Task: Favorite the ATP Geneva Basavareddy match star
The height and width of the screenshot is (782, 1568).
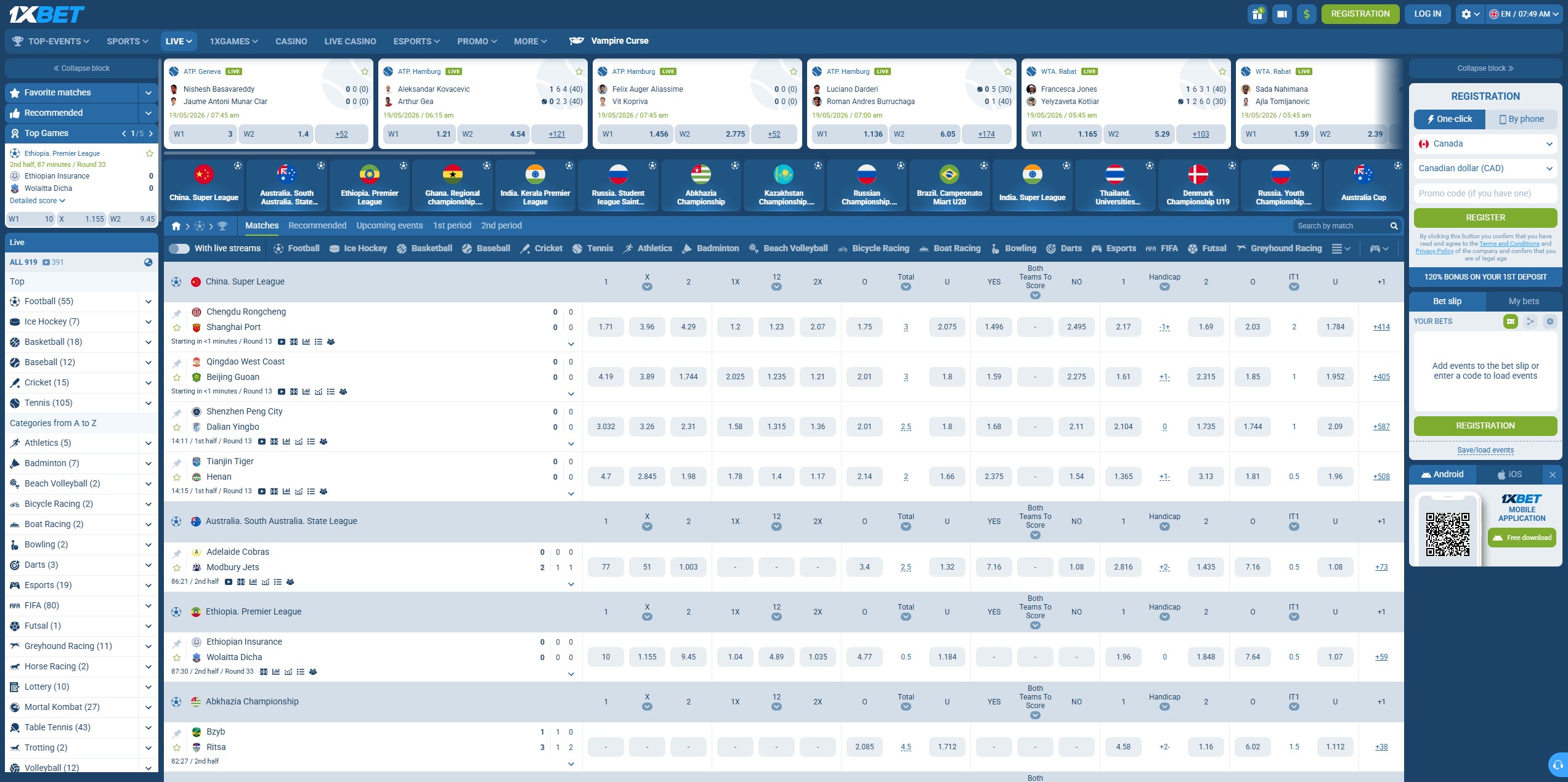Action: click(x=365, y=71)
